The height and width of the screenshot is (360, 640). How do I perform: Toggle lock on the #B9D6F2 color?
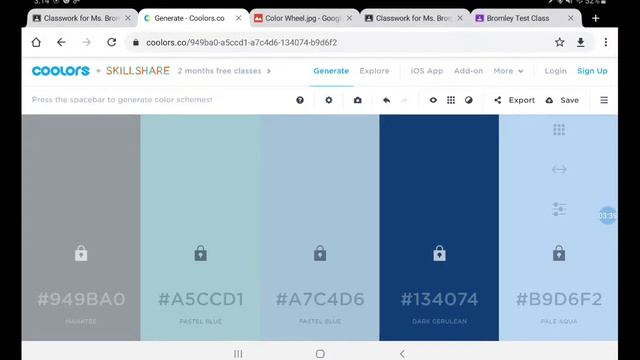point(559,253)
